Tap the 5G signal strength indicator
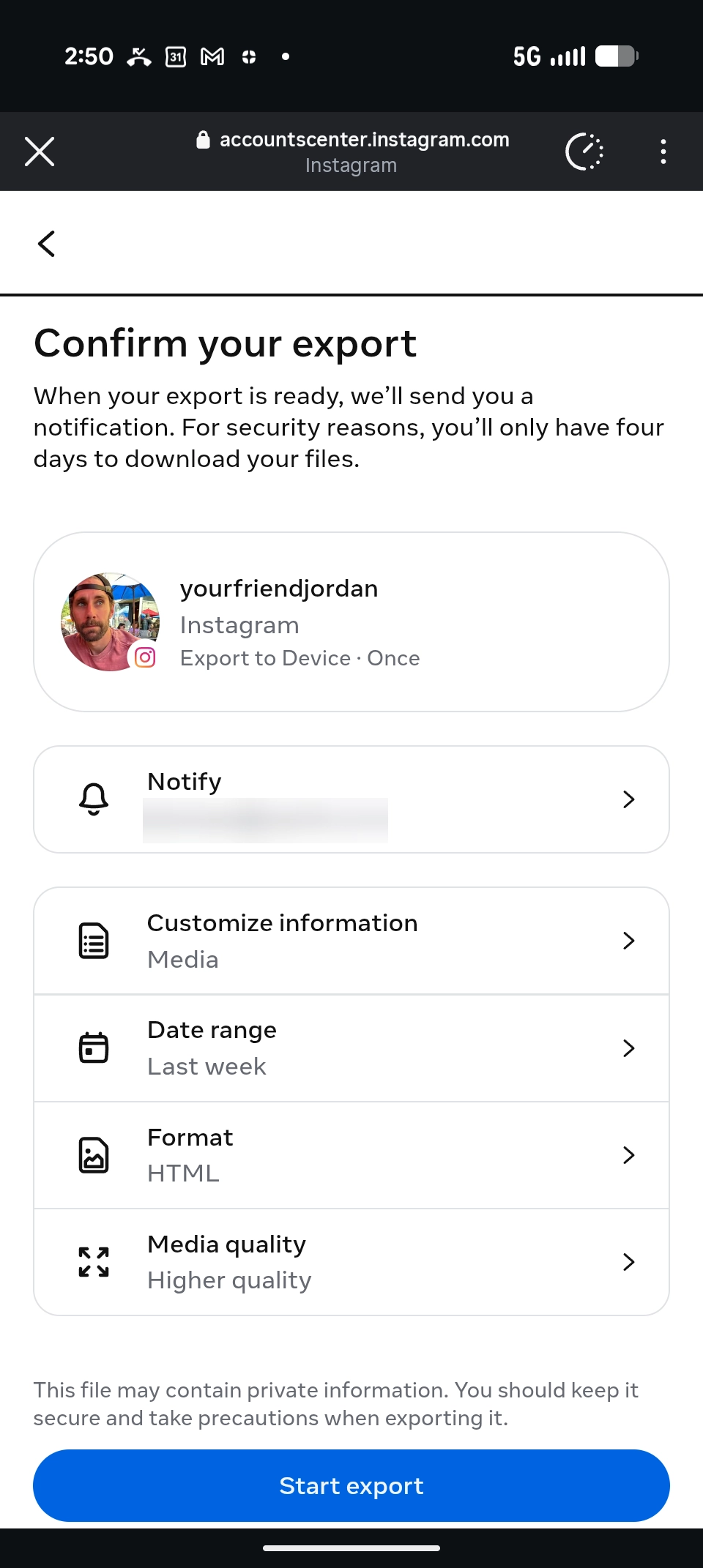This screenshot has width=703, height=1568. tap(549, 56)
